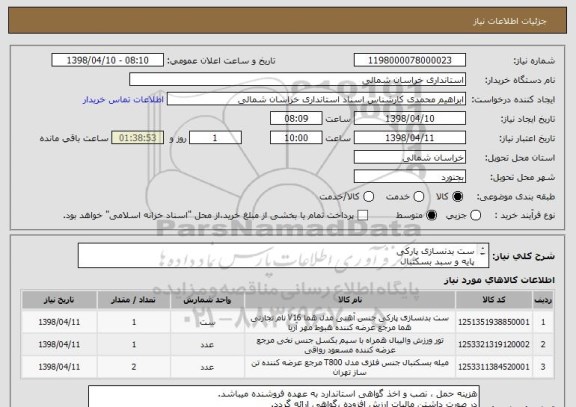
Task: Click the volleyball net product name
Action: click(350, 345)
